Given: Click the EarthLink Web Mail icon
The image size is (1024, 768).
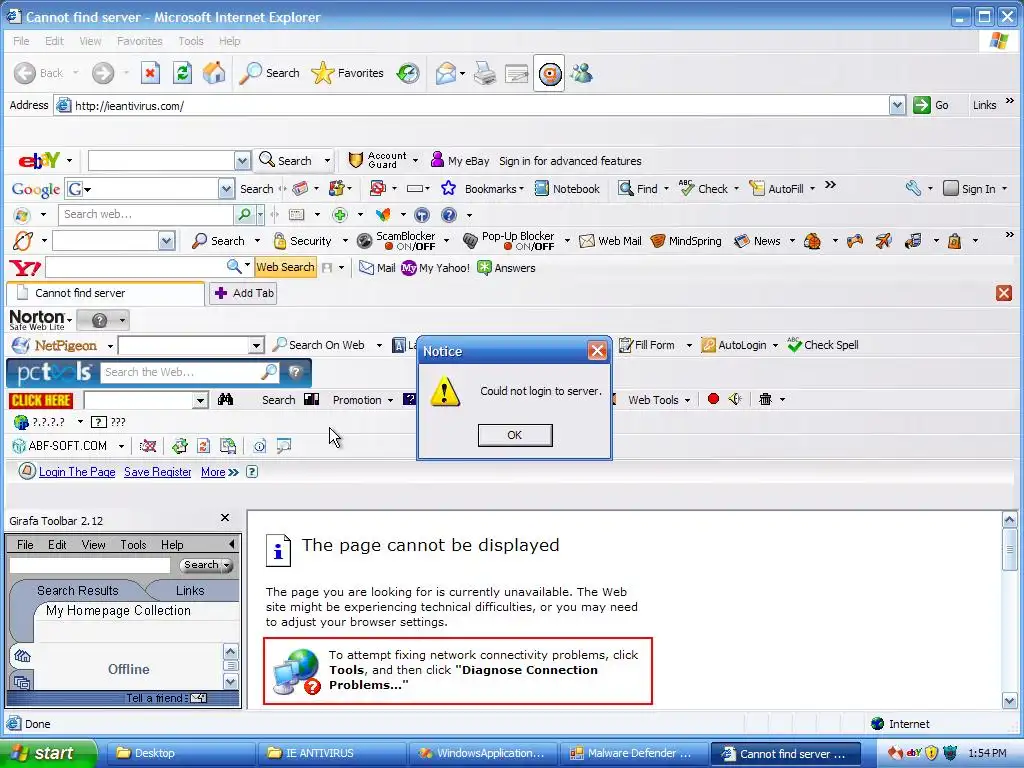Looking at the screenshot, I should [586, 241].
